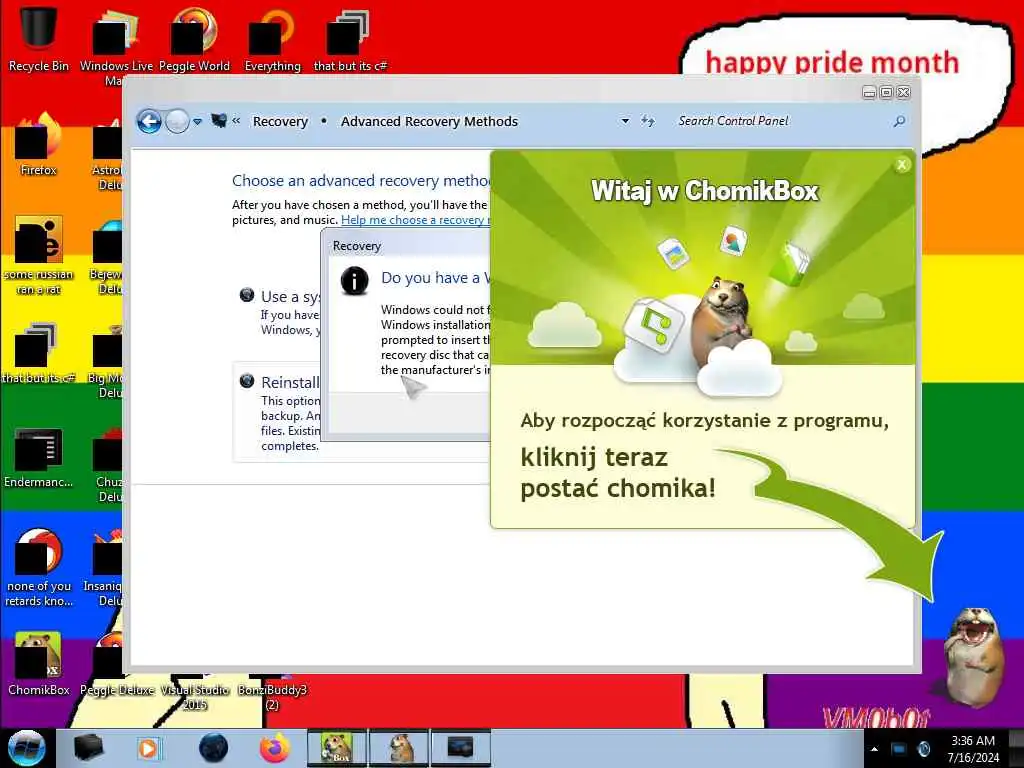Open the media player taskbar icon

pyautogui.click(x=148, y=748)
